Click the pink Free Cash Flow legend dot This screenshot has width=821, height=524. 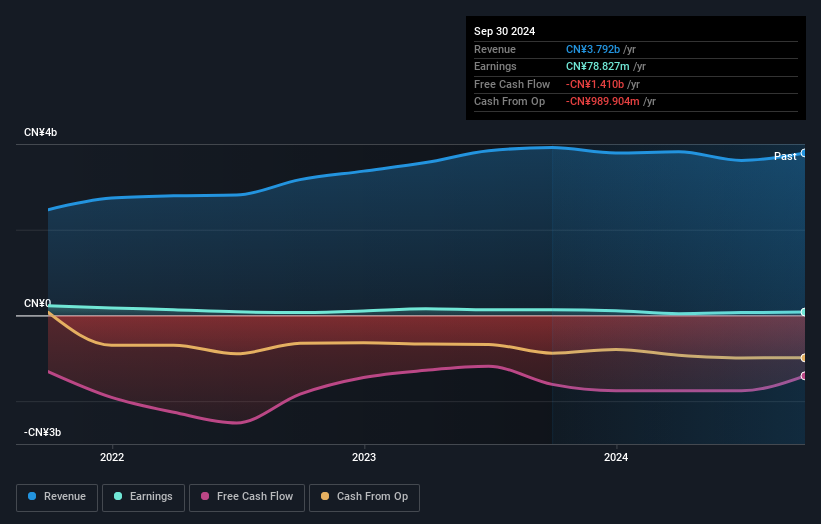pos(205,496)
